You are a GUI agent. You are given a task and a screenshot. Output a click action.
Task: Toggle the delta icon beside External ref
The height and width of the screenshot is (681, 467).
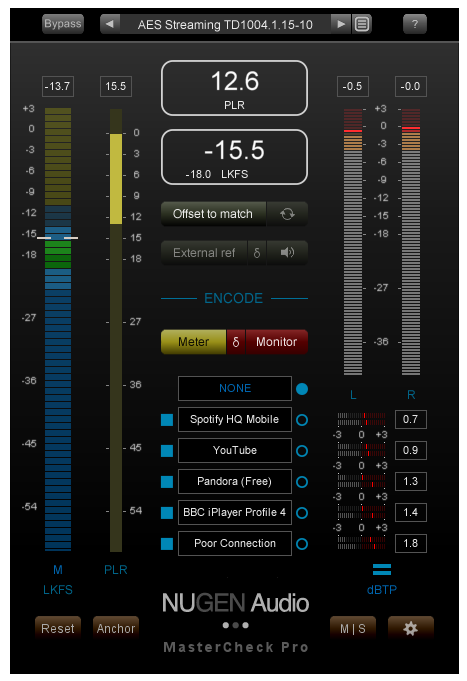(257, 253)
